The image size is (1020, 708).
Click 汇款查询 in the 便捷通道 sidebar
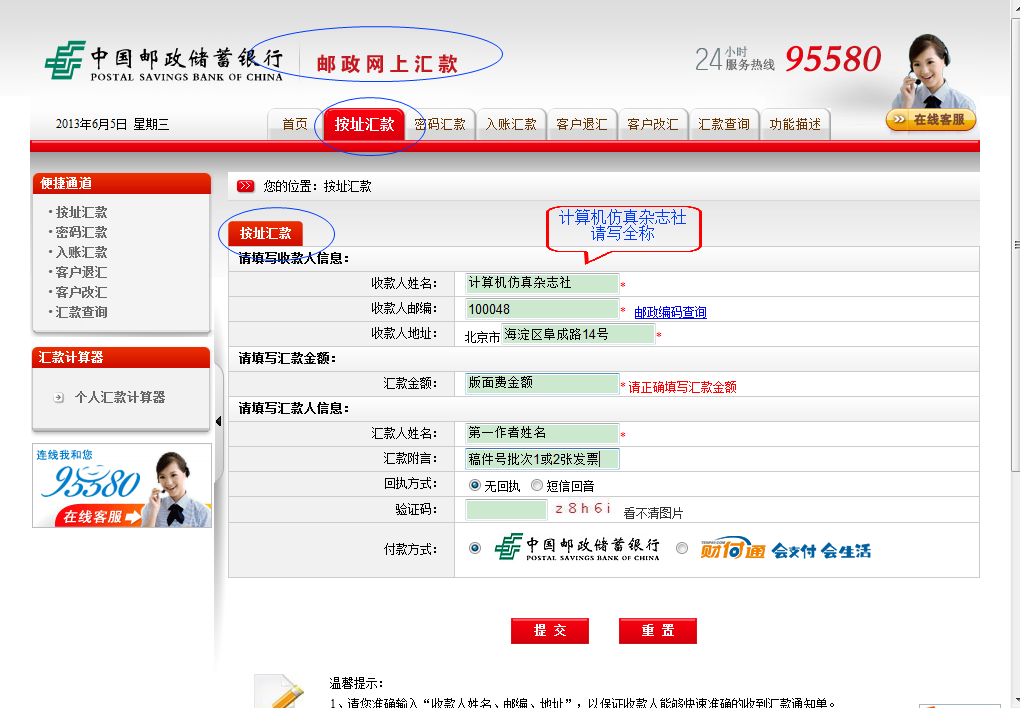click(x=81, y=312)
